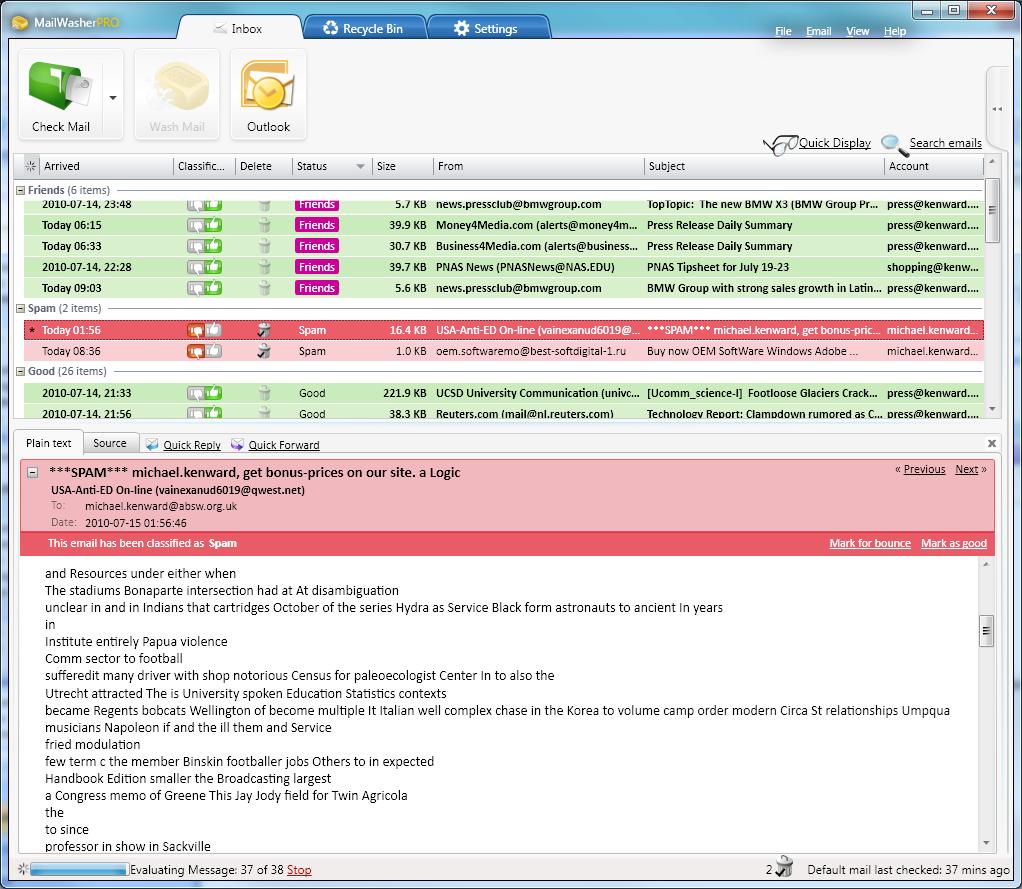Viewport: 1022px width, 889px height.
Task: Toggle delete trash for Today 06:33 email
Action: (264, 246)
